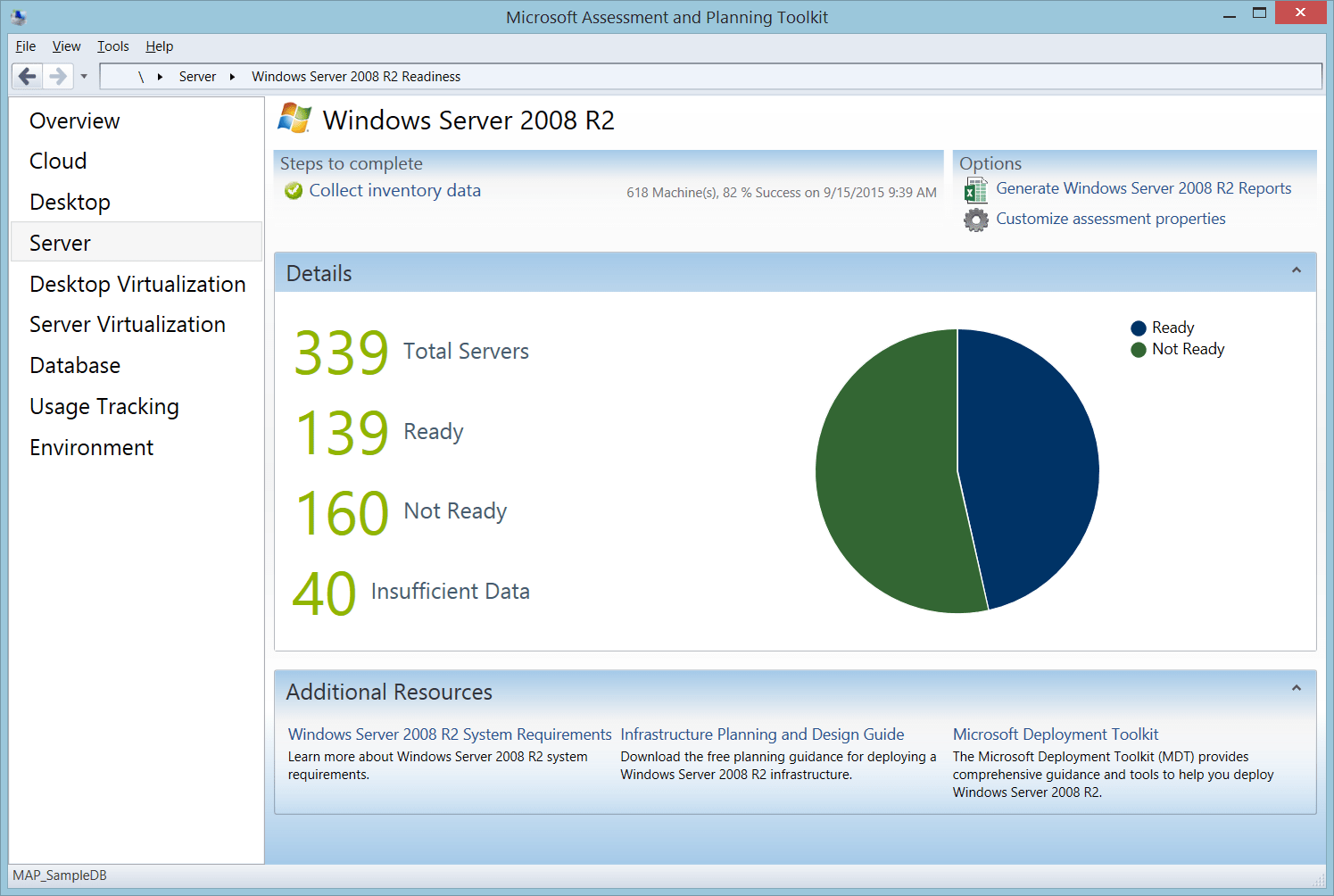1334x896 pixels.
Task: Select Database in the left sidebar
Action: (x=75, y=365)
